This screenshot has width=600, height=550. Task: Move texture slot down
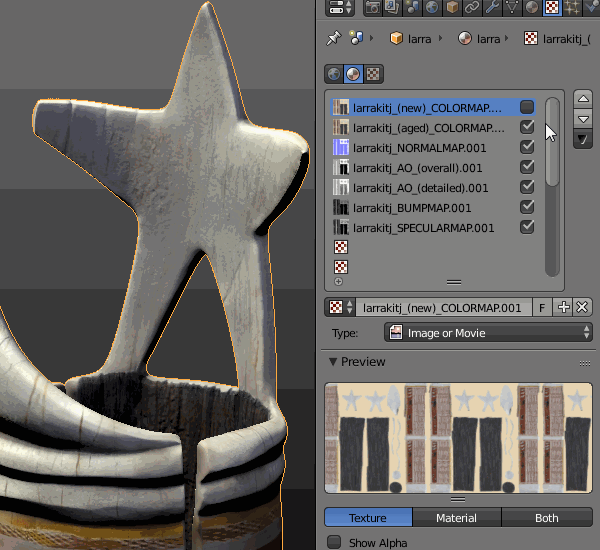click(583, 119)
